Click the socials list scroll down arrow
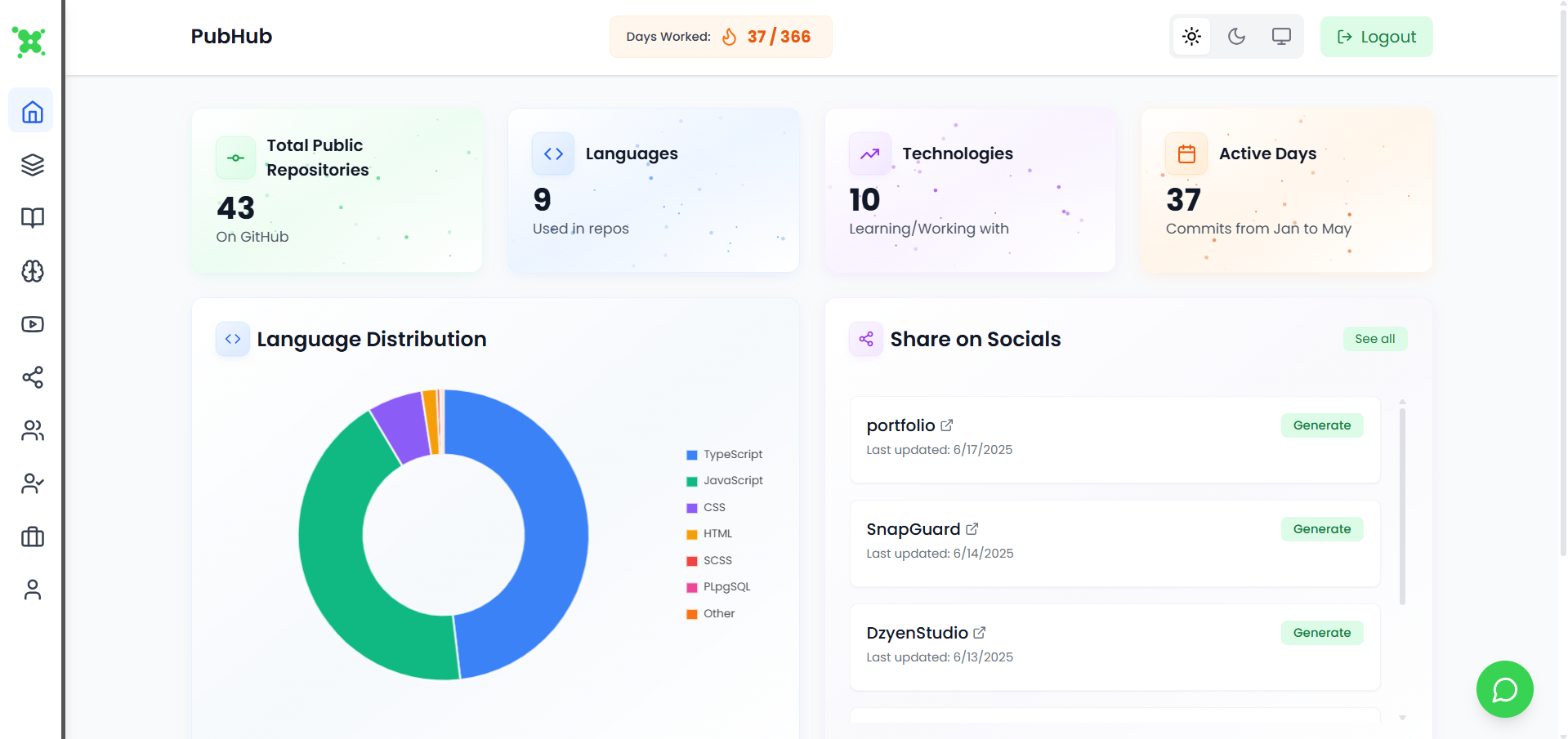This screenshot has width=1568, height=739. point(1402,718)
